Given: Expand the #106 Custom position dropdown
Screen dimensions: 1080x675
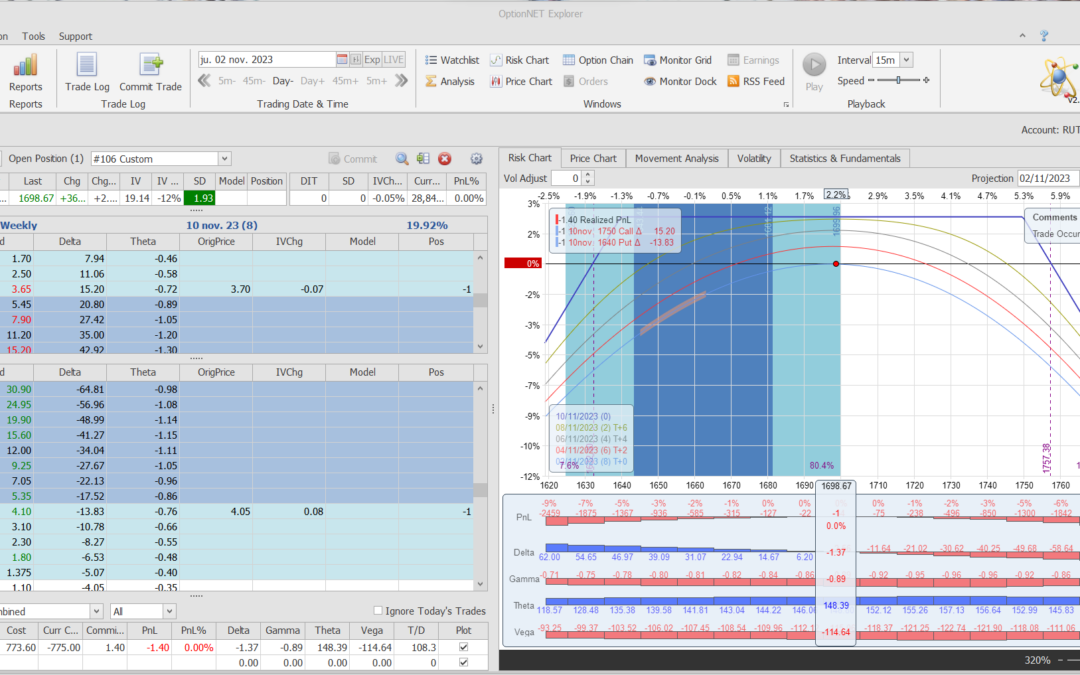Looking at the screenshot, I should [x=224, y=158].
